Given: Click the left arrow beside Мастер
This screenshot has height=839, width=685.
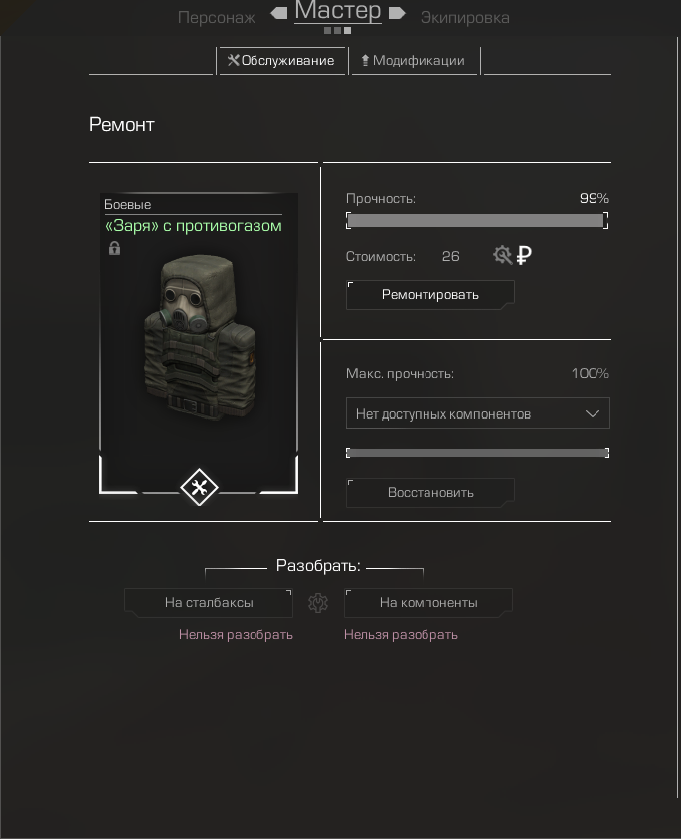Looking at the screenshot, I should [x=279, y=13].
